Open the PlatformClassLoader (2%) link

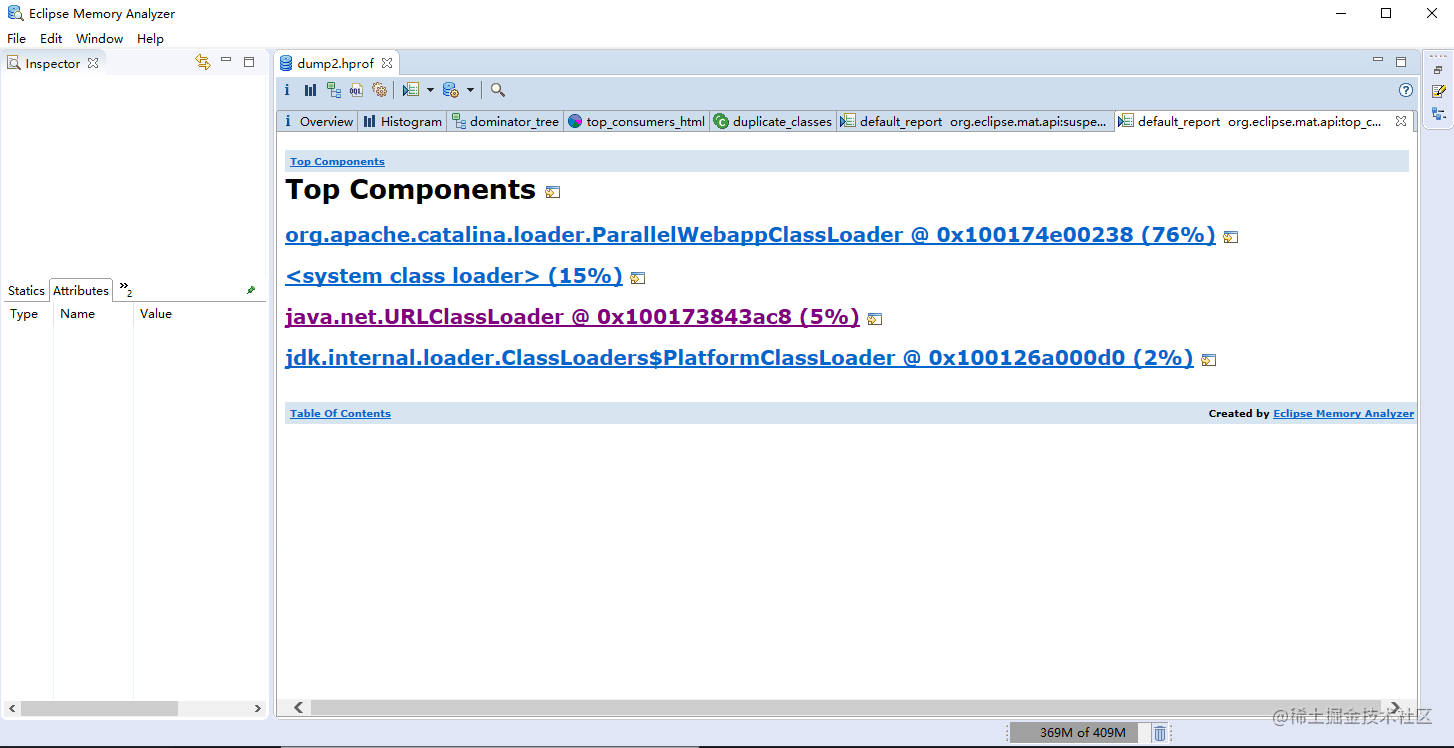click(739, 358)
